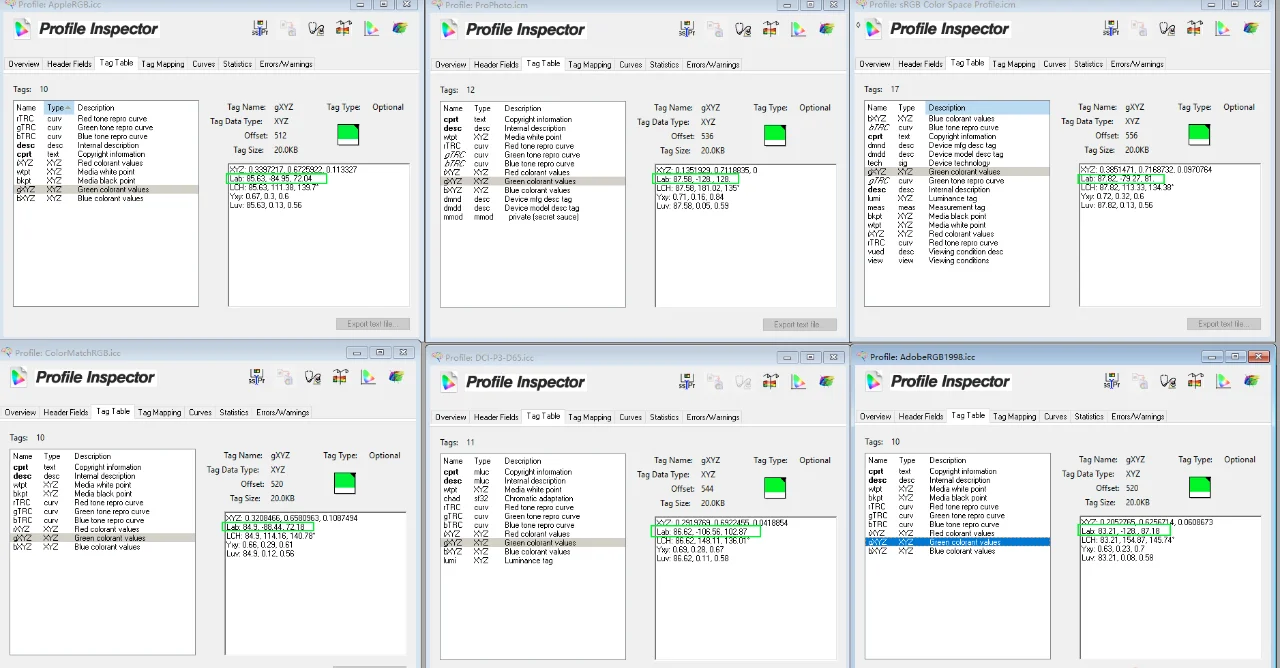Screen dimensions: 1280x668
Task: Select Tag Table tab in AdobeRGB1998 window
Action: [967, 415]
